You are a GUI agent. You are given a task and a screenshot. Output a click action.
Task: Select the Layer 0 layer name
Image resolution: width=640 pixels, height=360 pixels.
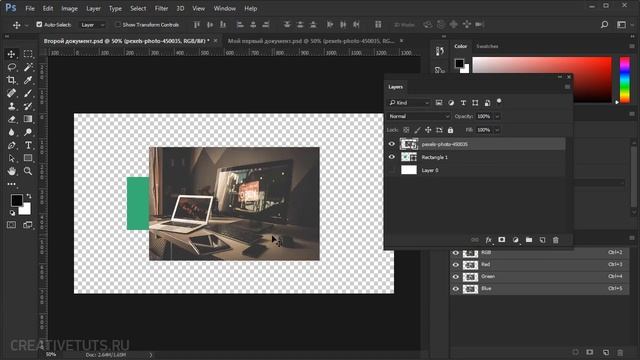pyautogui.click(x=430, y=170)
